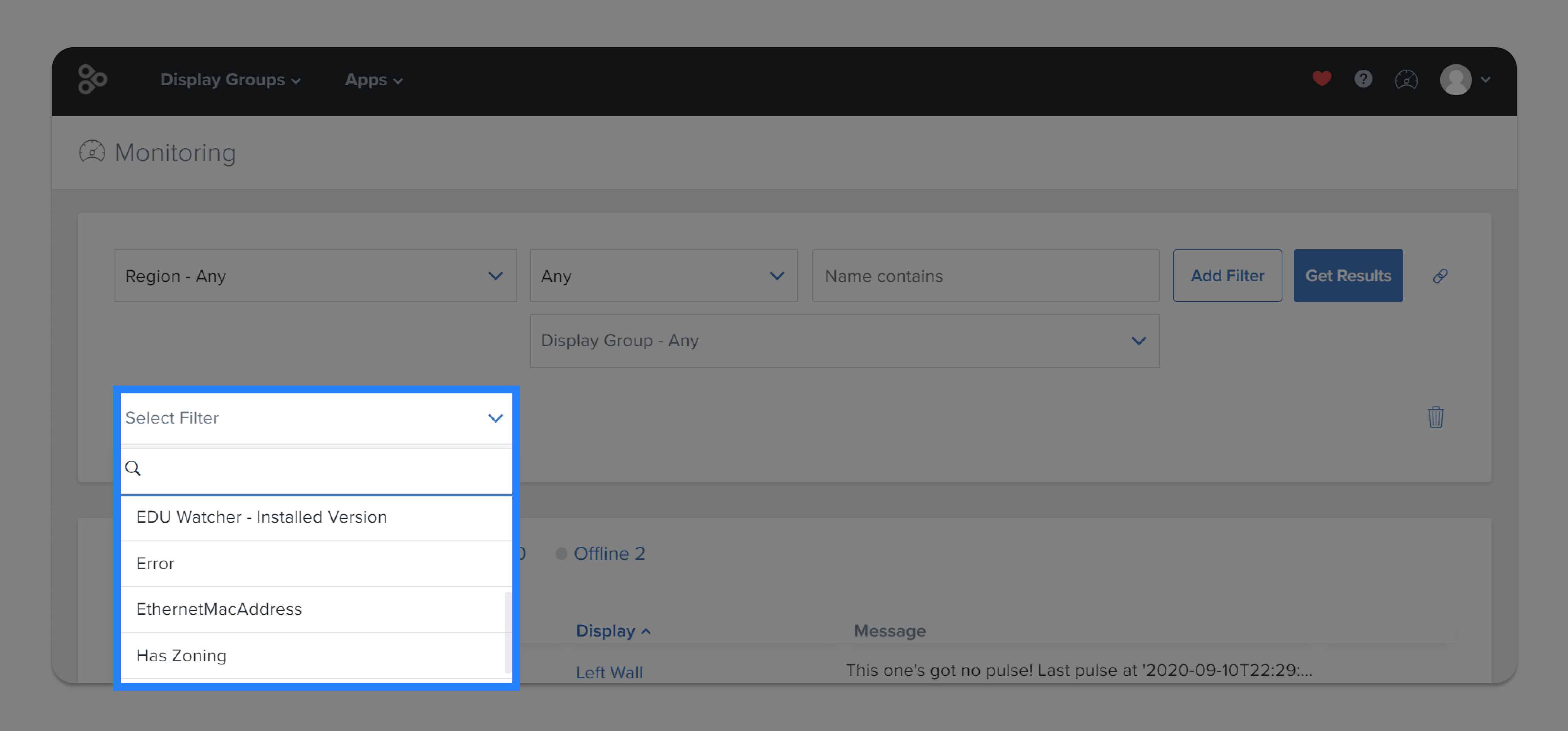
Task: Sort by the Display column header
Action: pos(614,631)
